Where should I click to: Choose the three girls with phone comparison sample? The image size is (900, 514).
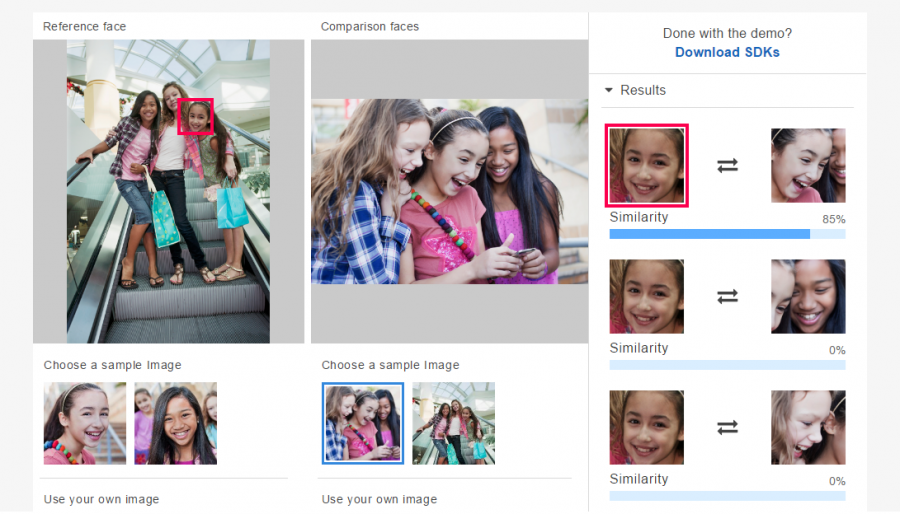click(363, 423)
